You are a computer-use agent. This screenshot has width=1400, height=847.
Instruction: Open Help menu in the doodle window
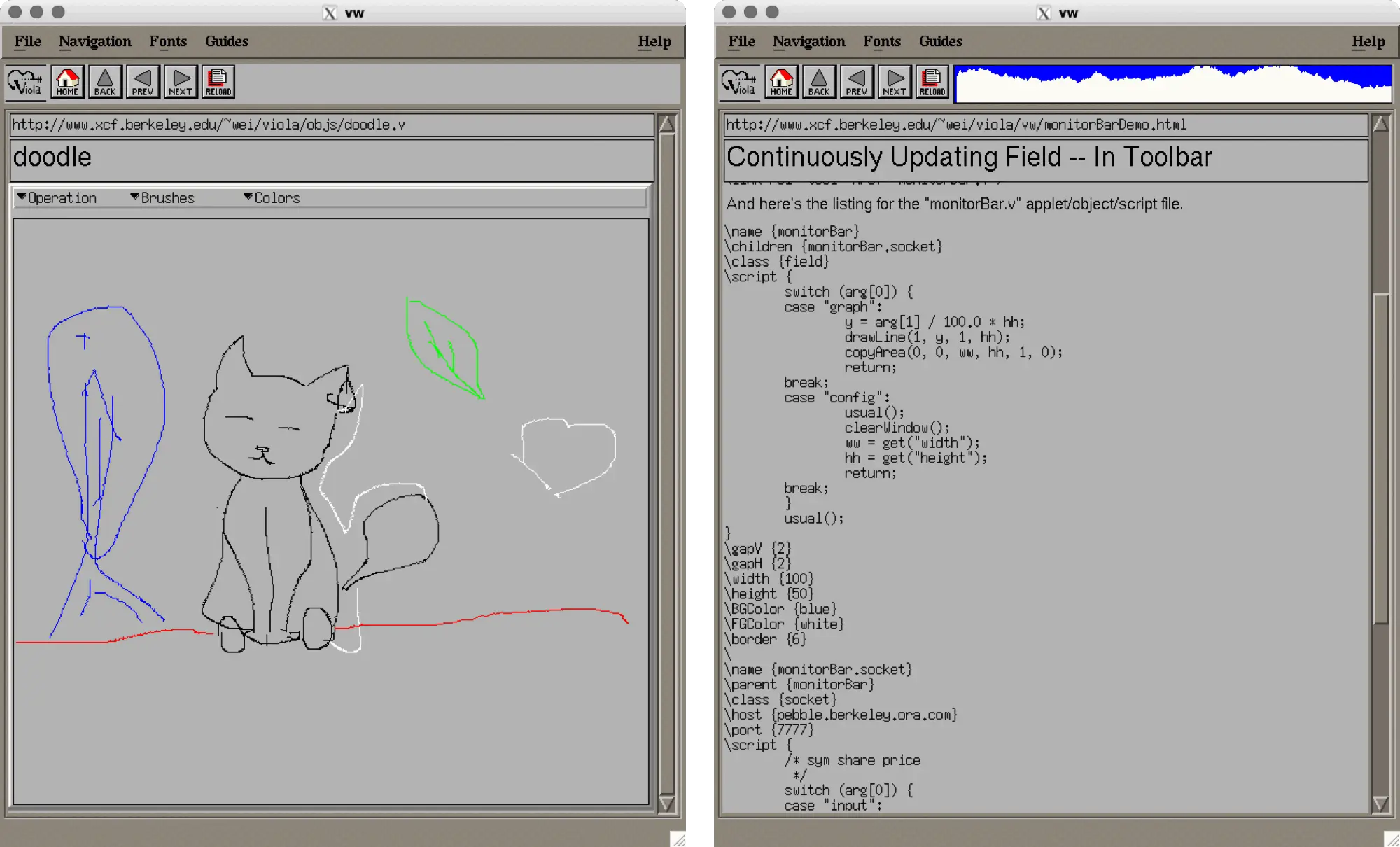coord(654,41)
